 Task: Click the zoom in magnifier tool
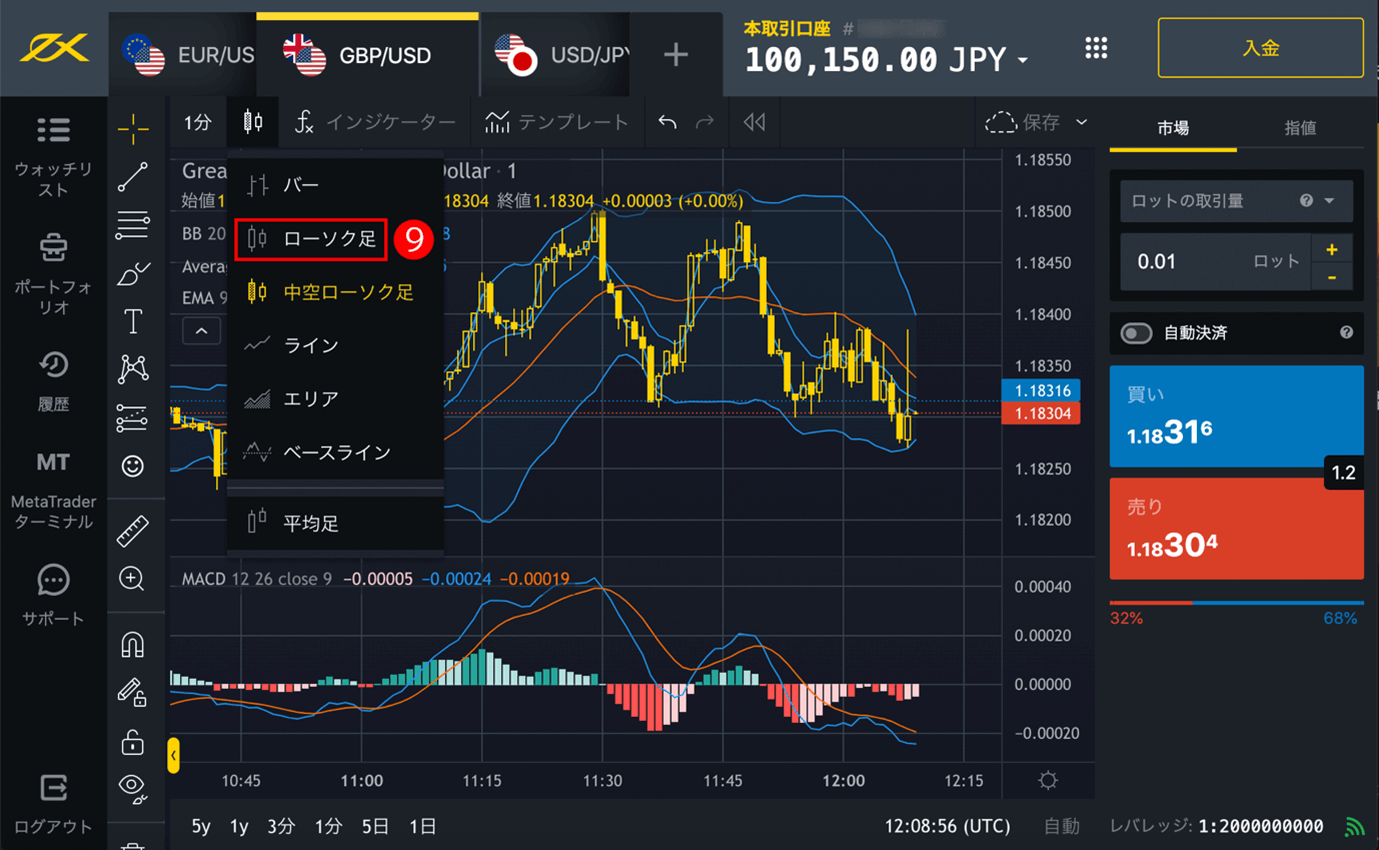(x=132, y=579)
